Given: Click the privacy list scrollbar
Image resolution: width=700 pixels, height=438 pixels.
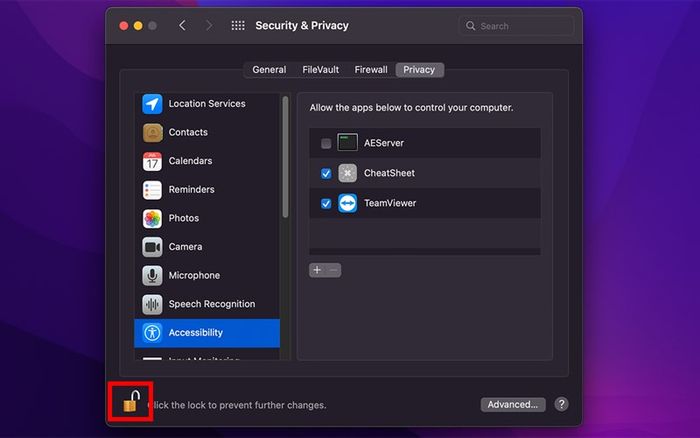Looking at the screenshot, I should tap(285, 157).
